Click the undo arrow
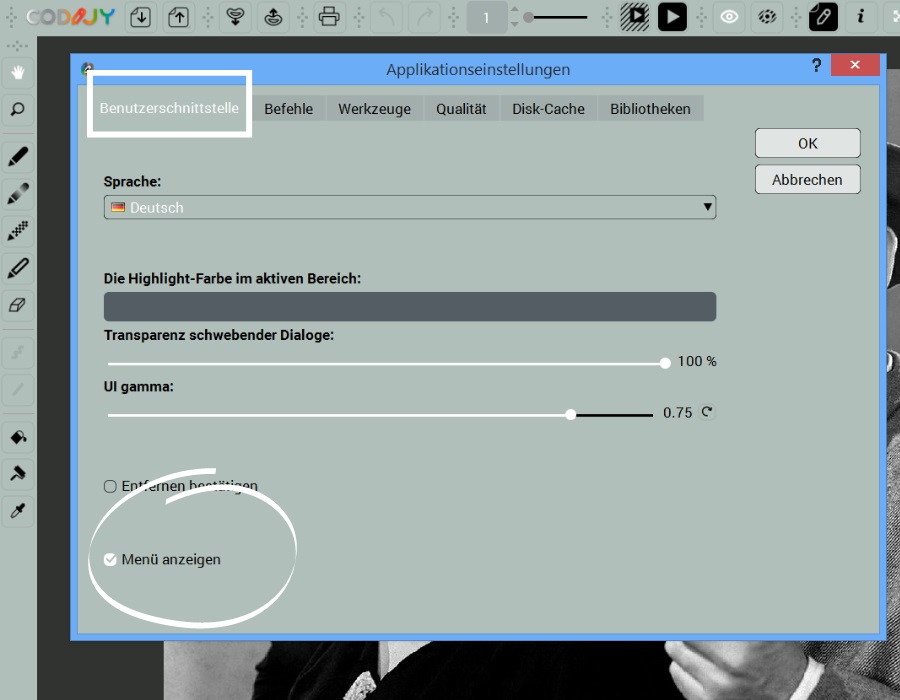 (x=387, y=17)
